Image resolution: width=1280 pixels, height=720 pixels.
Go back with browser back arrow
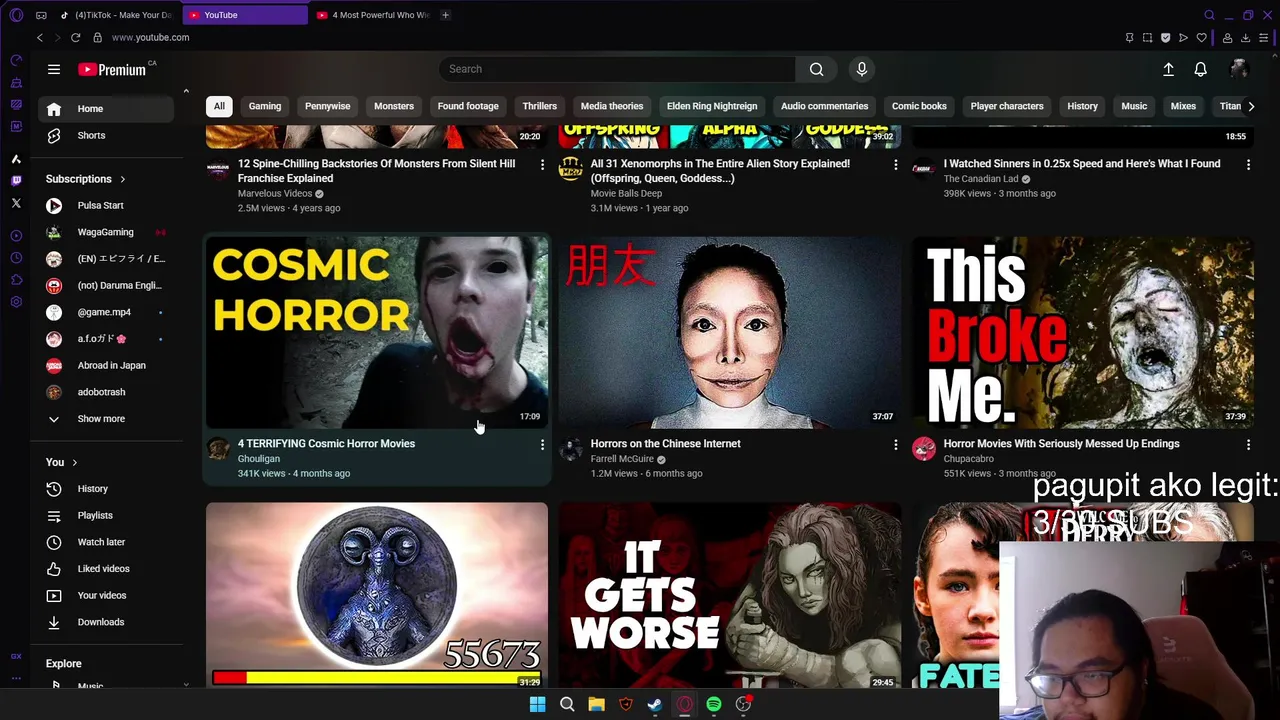click(39, 37)
